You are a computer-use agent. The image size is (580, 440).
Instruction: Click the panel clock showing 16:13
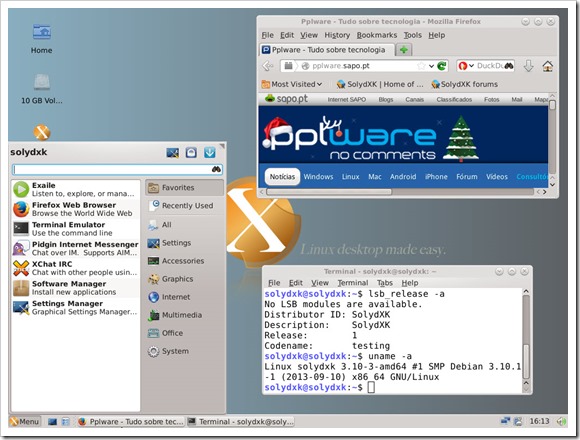(539, 421)
